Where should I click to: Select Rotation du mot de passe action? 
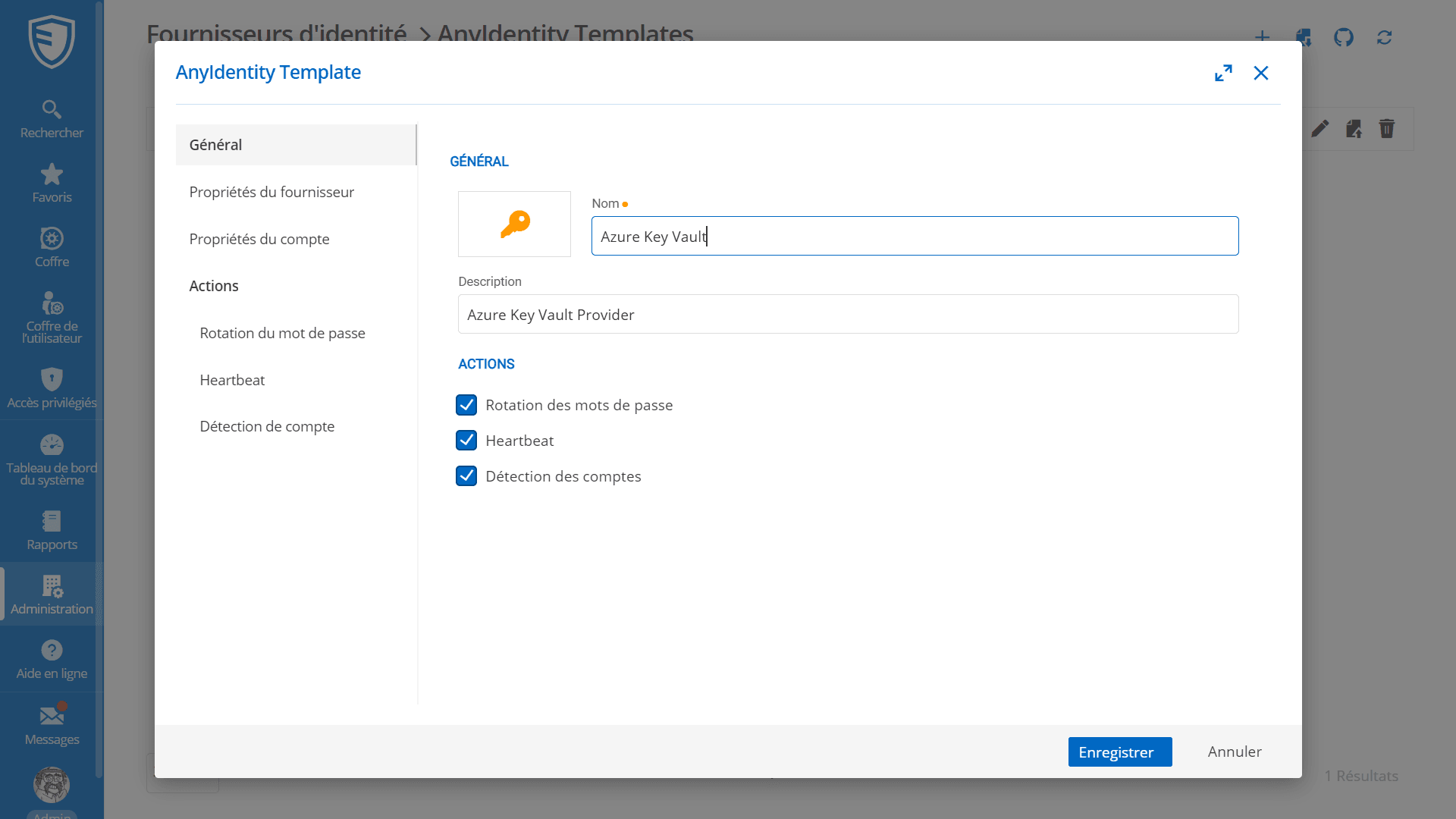click(x=282, y=333)
